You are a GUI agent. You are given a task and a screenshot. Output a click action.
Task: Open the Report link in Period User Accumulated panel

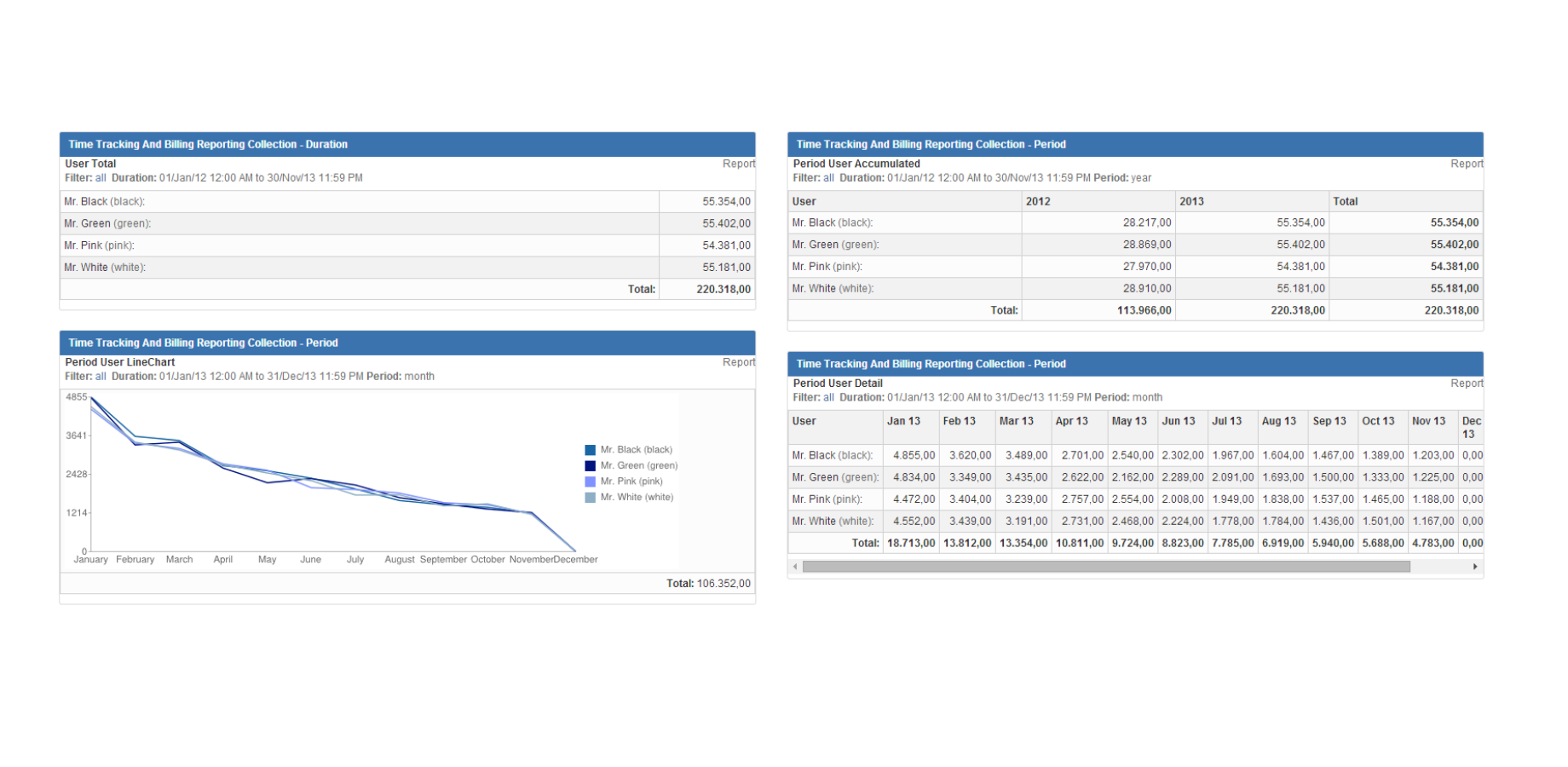1466,164
